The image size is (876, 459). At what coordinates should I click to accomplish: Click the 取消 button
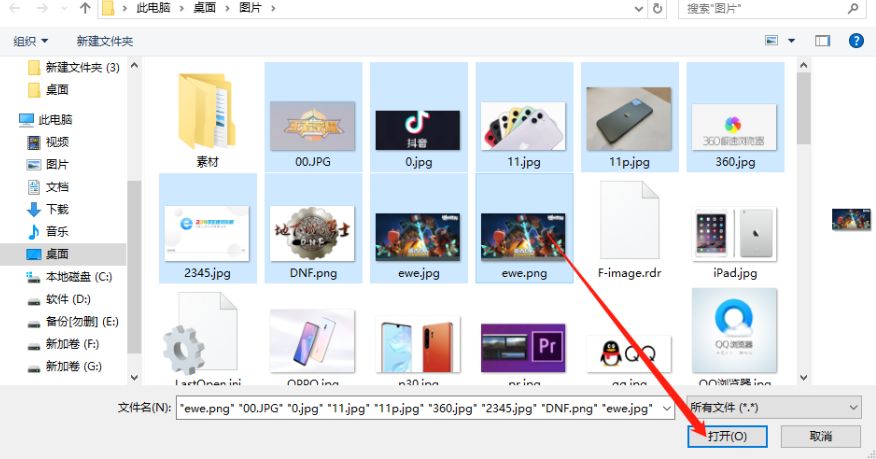tap(821, 436)
